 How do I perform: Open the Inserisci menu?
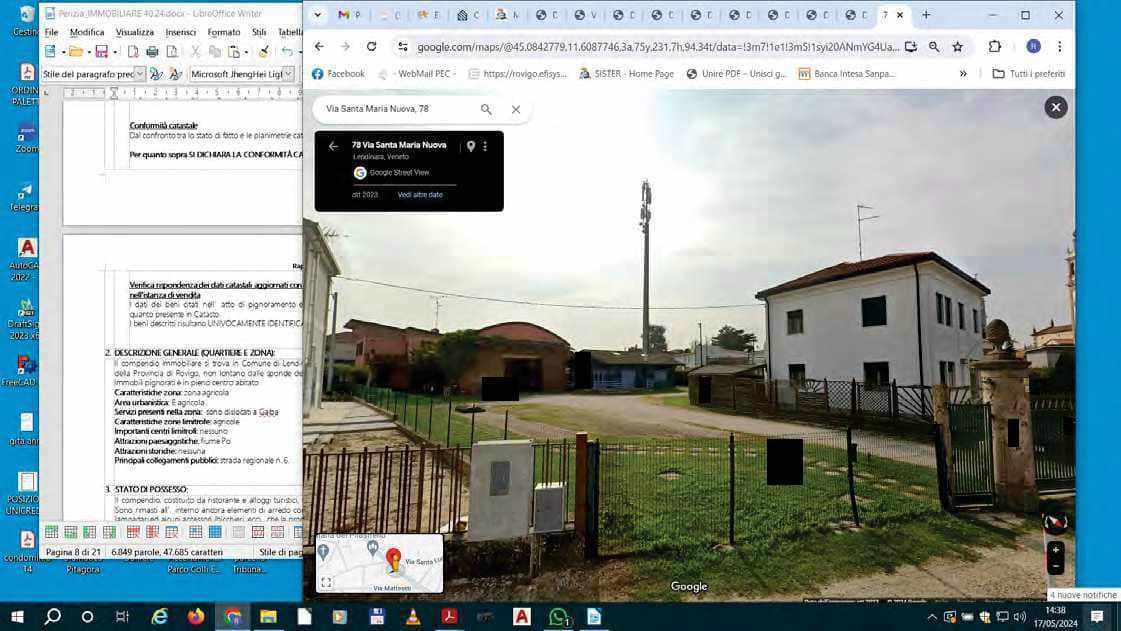[181, 32]
